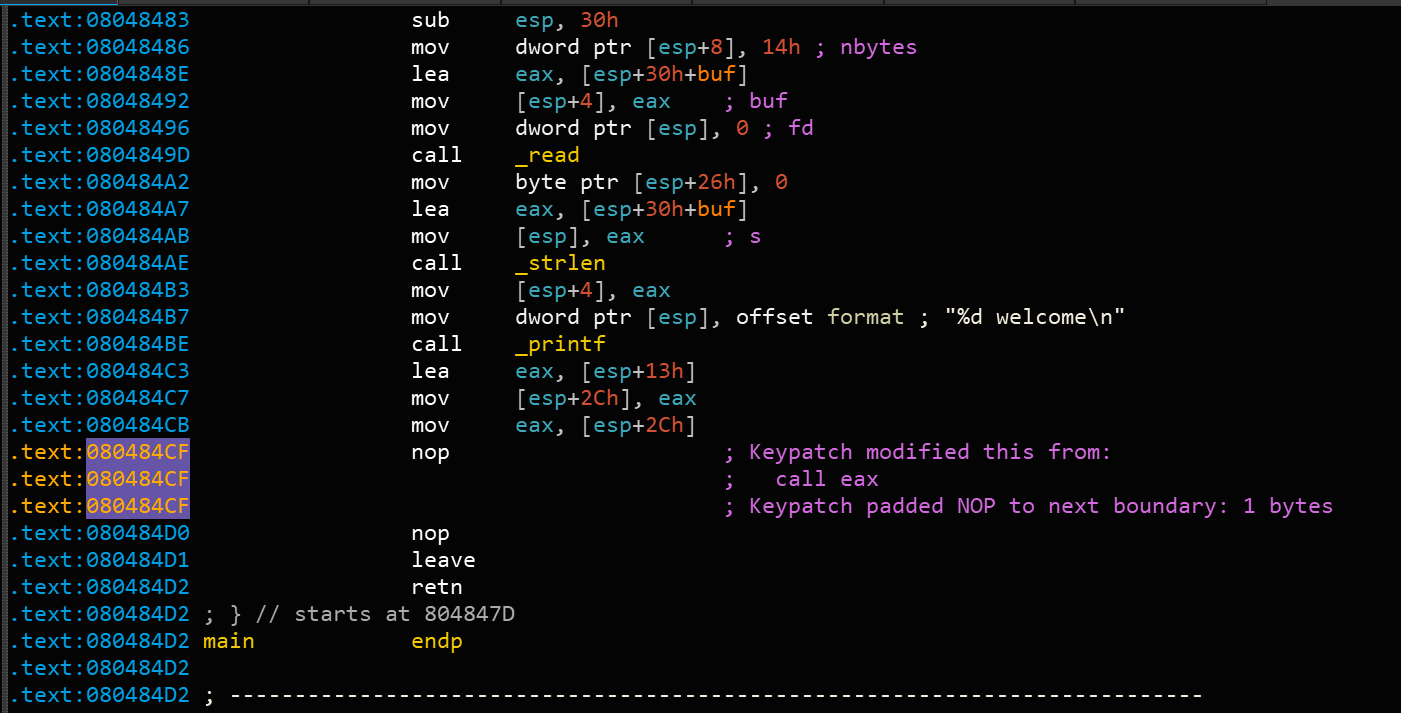Image resolution: width=1401 pixels, height=713 pixels.
Task: Click the byte ptr [esp+26h] operand
Action: point(638,182)
